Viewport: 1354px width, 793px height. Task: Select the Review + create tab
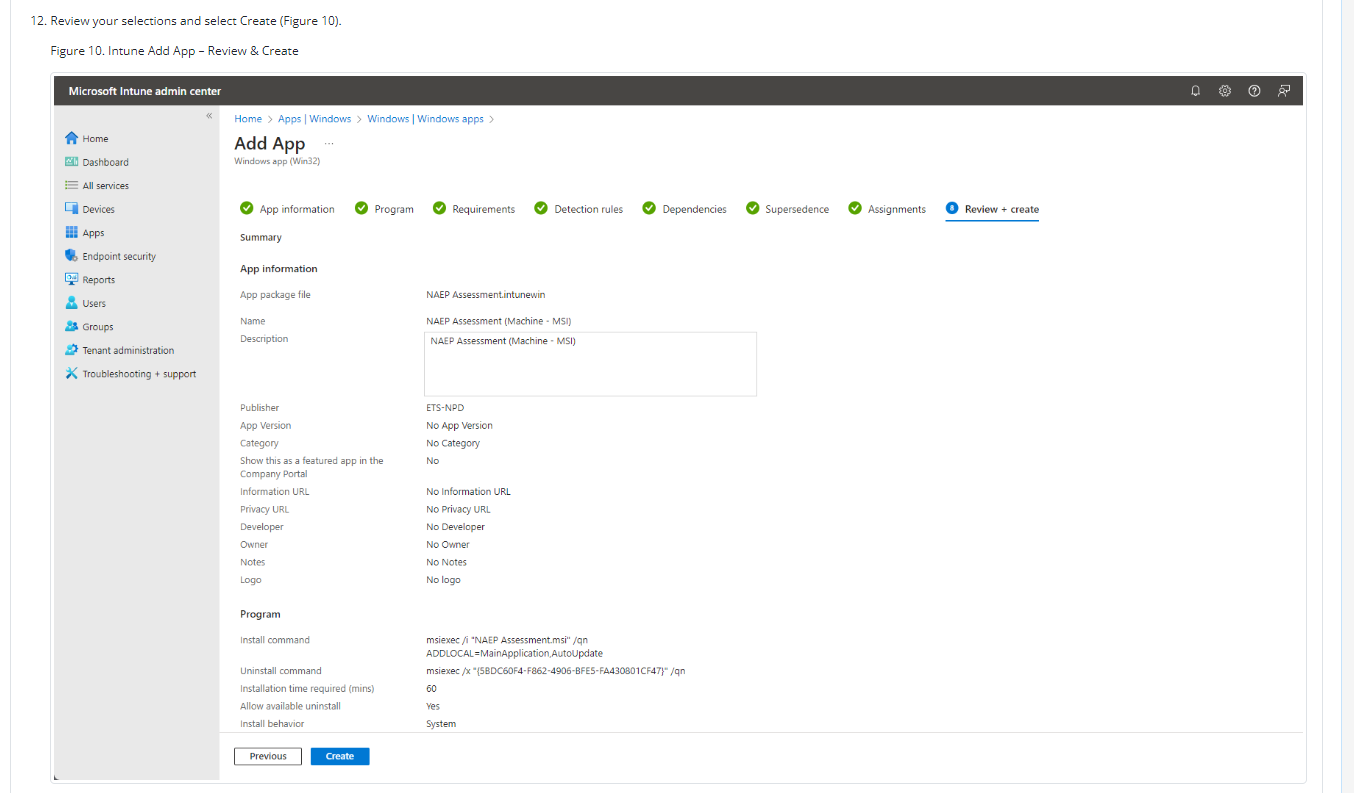tap(992, 209)
